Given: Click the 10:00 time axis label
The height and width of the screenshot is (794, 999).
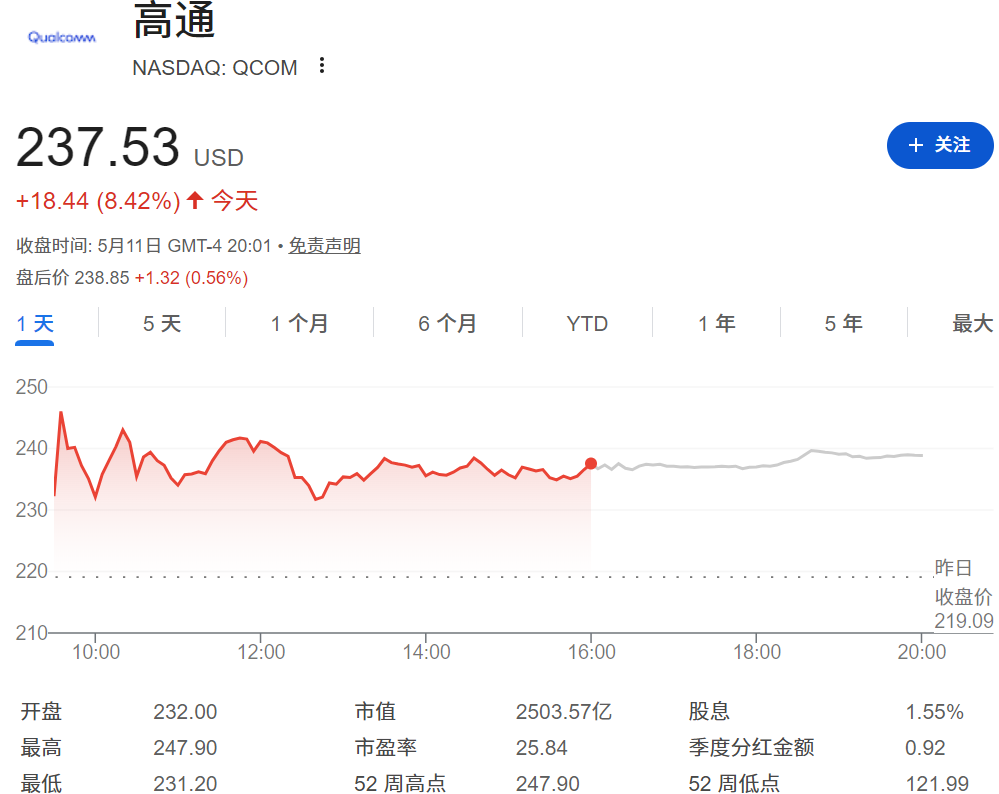Looking at the screenshot, I should point(96,652).
